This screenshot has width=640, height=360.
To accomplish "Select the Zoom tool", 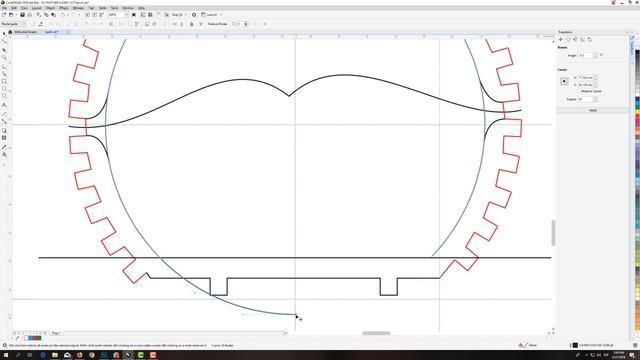I will coord(4,58).
